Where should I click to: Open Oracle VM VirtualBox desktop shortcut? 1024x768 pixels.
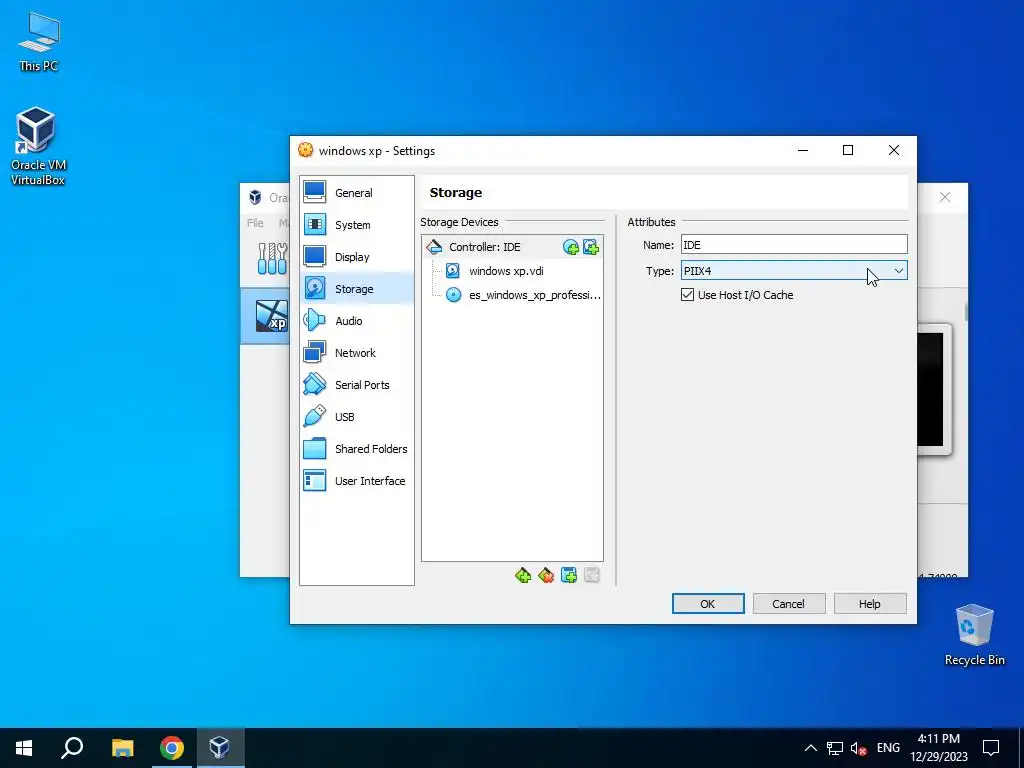tap(37, 146)
